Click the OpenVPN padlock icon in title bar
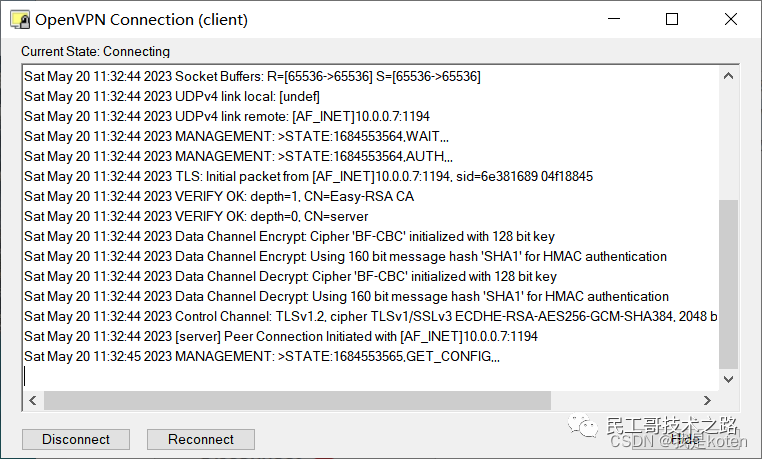Screen dimensions: 762x459 click(x=20, y=20)
